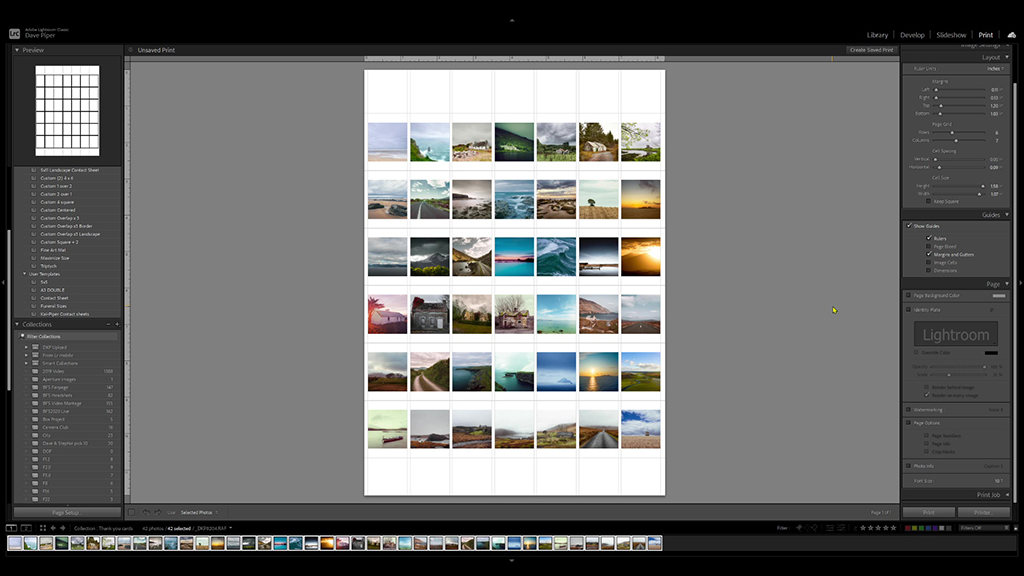This screenshot has height=576, width=1024.
Task: Toggle the Keep Square checkbox
Action: click(x=929, y=201)
